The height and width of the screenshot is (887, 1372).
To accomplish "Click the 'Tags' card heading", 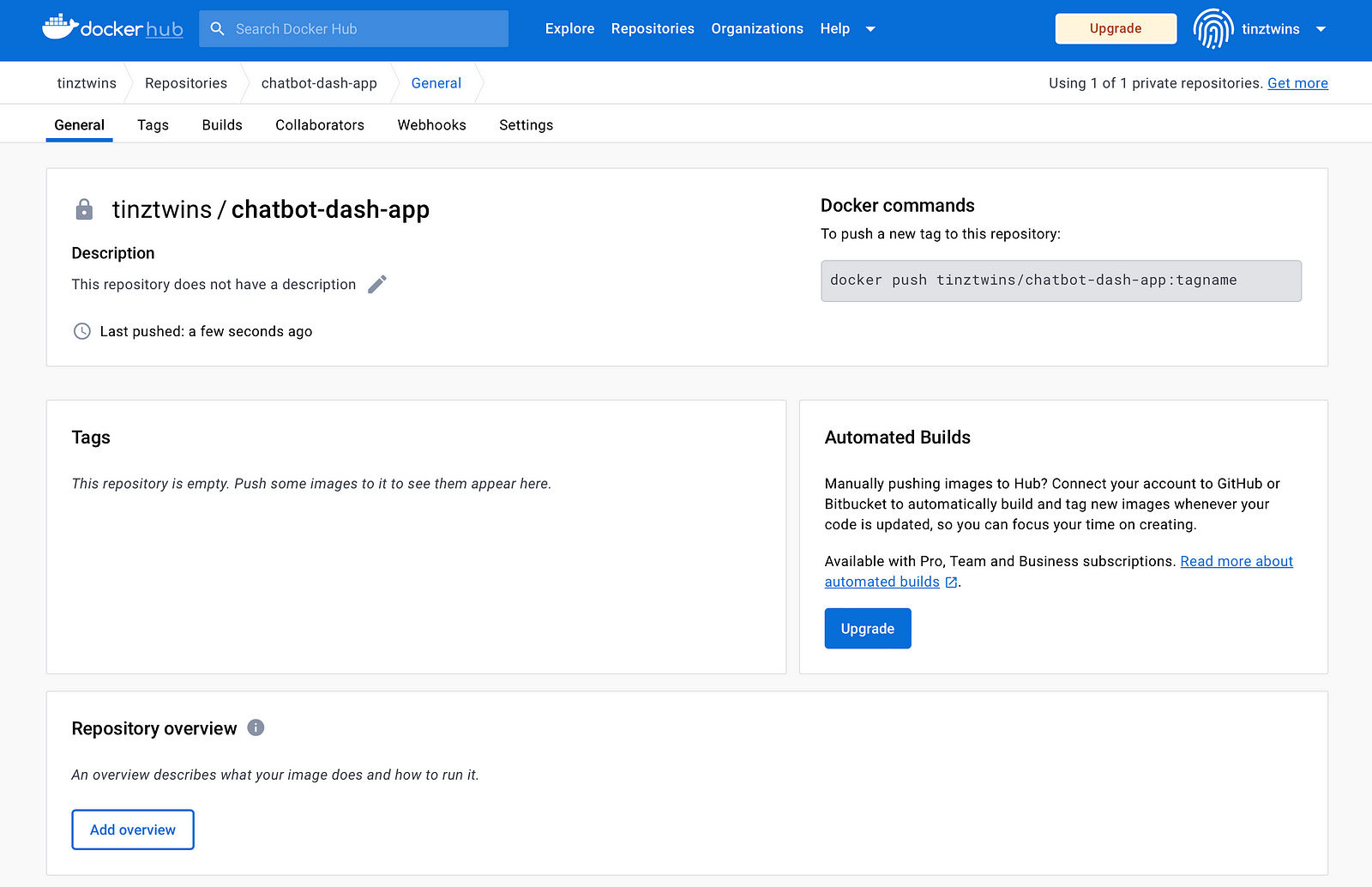I will pos(91,437).
